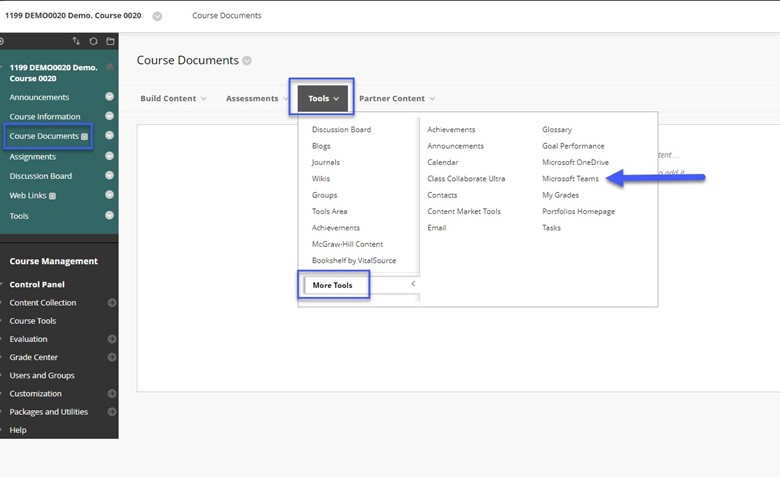Choose Groups from the Tools menu
780x477 pixels.
pos(324,195)
